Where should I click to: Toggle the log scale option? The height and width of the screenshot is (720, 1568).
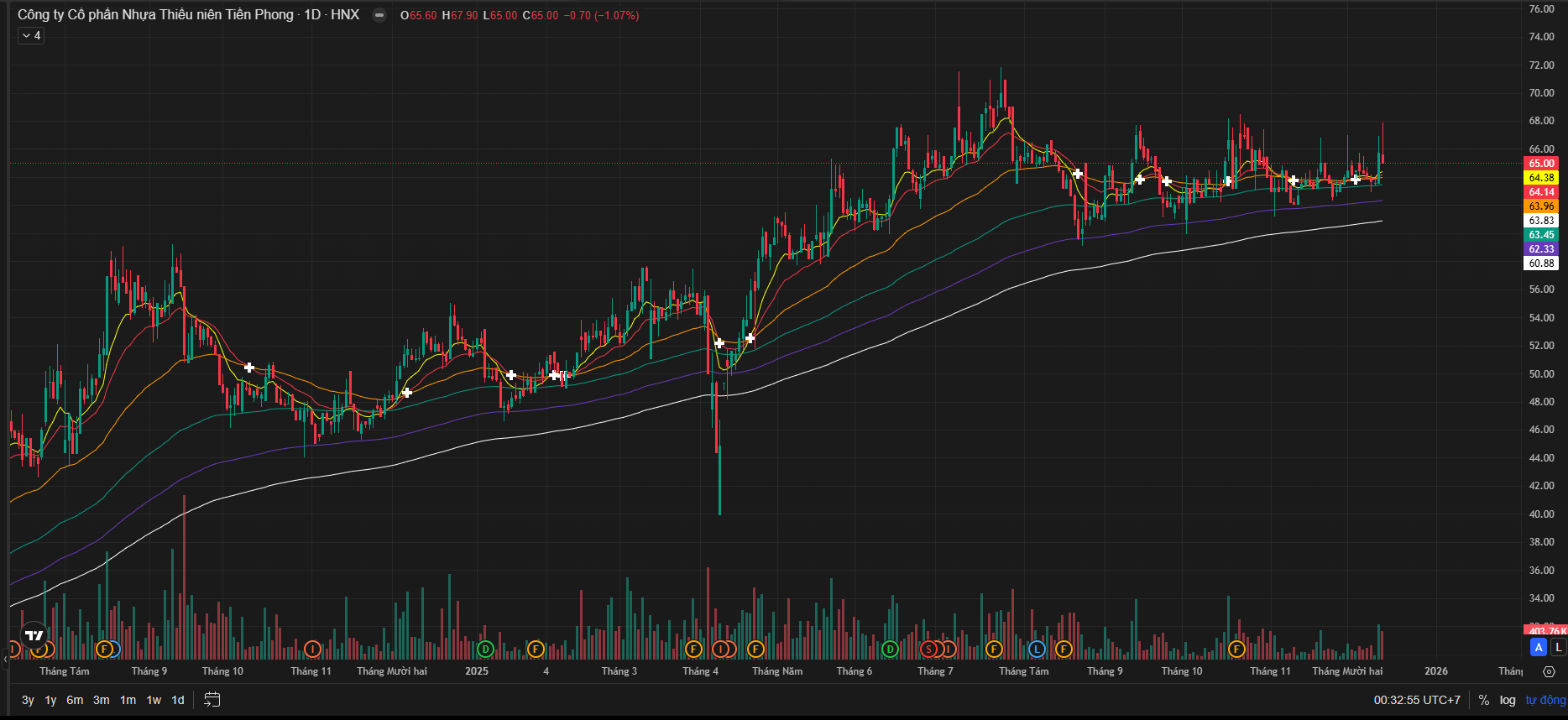[1508, 700]
